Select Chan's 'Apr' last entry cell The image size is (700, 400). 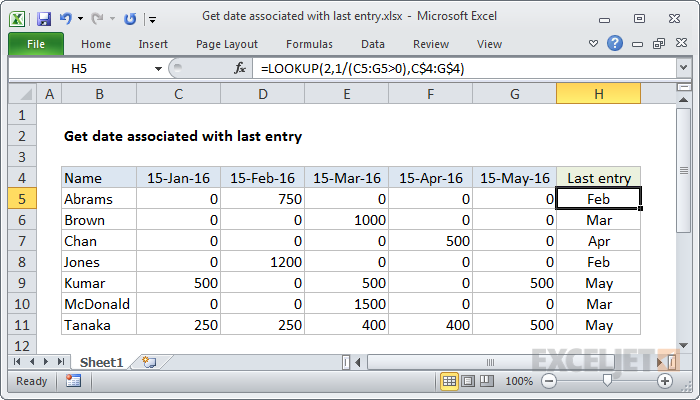tap(599, 241)
